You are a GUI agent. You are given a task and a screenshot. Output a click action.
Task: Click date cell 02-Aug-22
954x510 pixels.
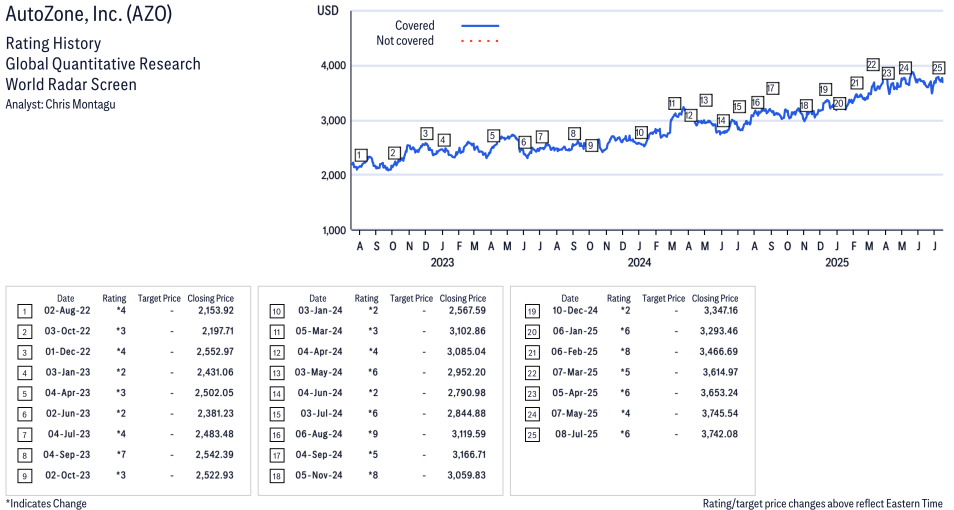67,310
